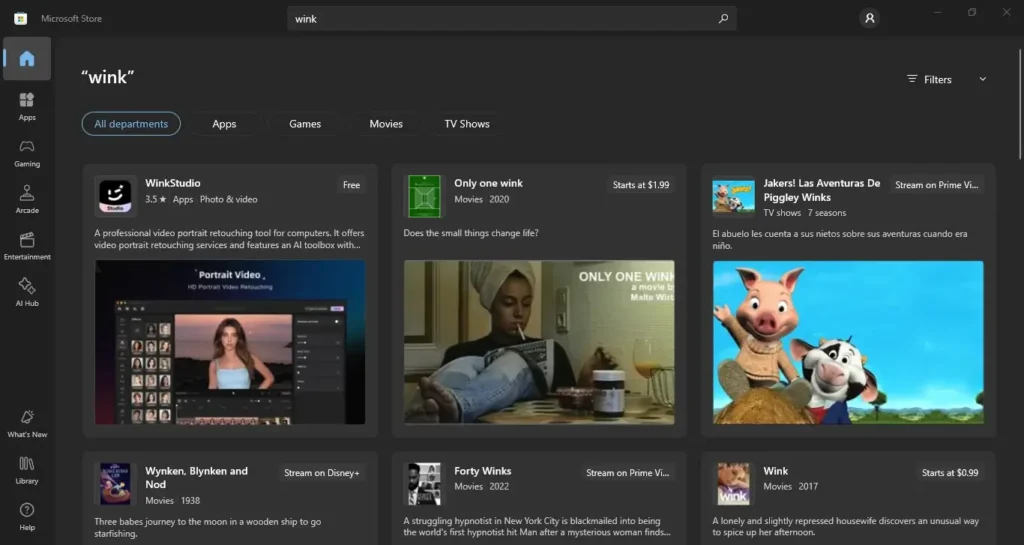Click the Wynken, Blynken and Nod poster icon

(x=115, y=484)
